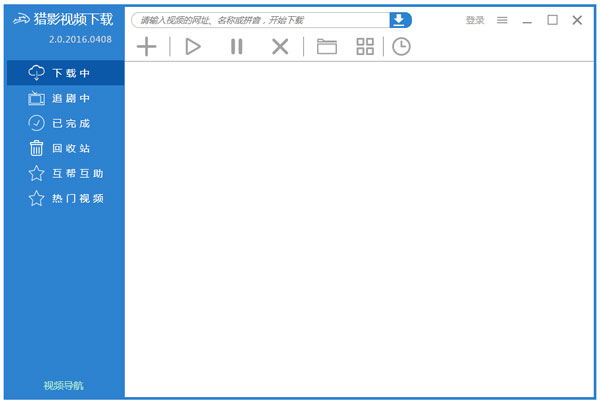Maximize the application window
The height and width of the screenshot is (404, 600).
(x=552, y=20)
